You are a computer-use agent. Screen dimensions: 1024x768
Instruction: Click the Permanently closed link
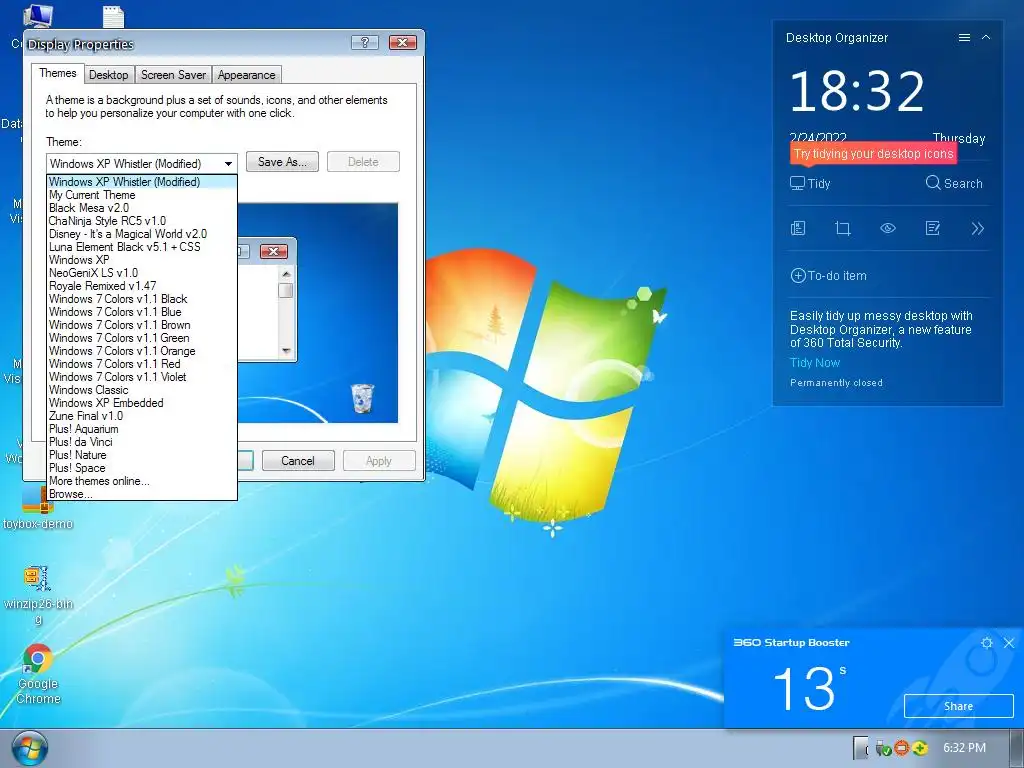click(836, 383)
